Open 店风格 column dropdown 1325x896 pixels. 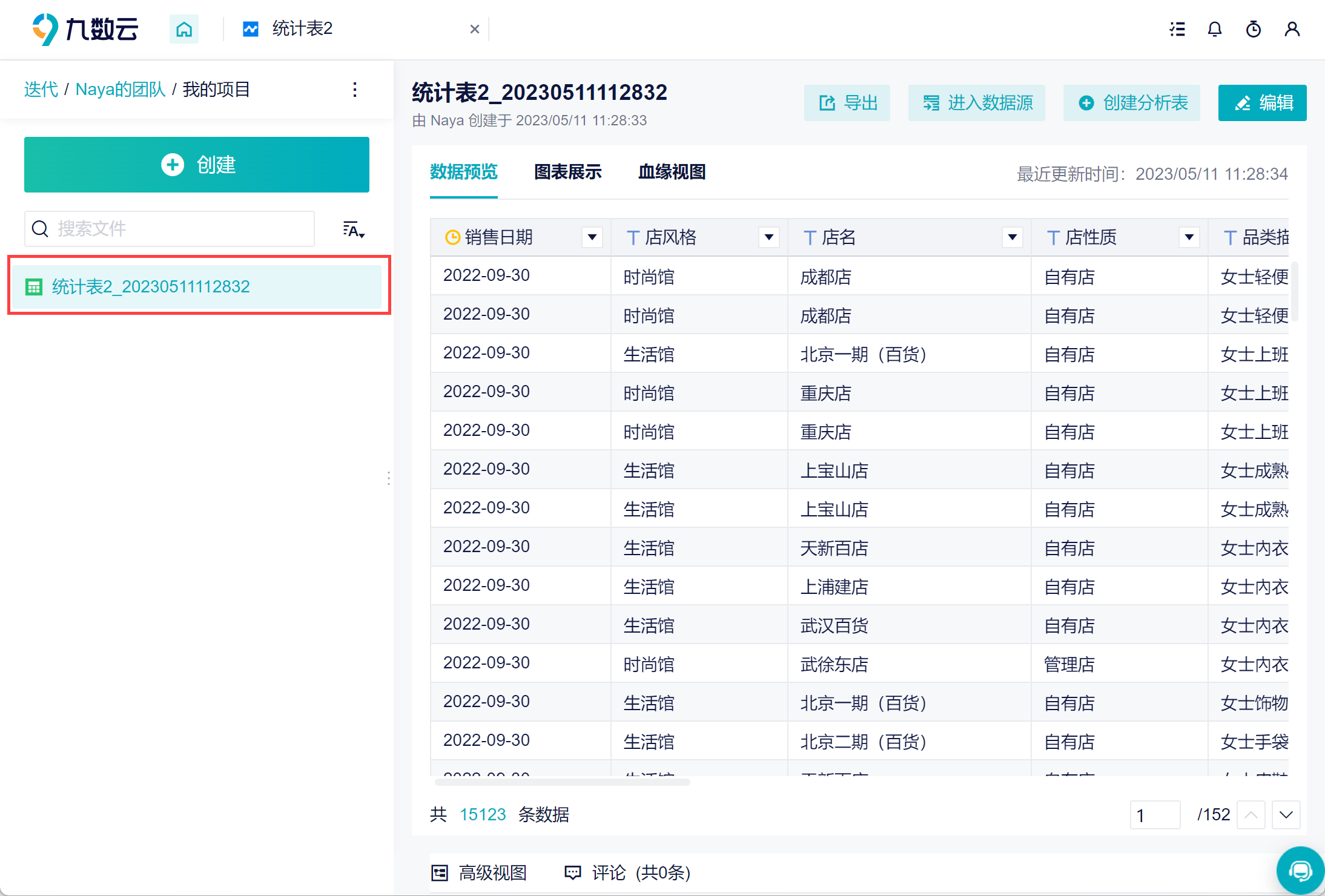pyautogui.click(x=769, y=237)
